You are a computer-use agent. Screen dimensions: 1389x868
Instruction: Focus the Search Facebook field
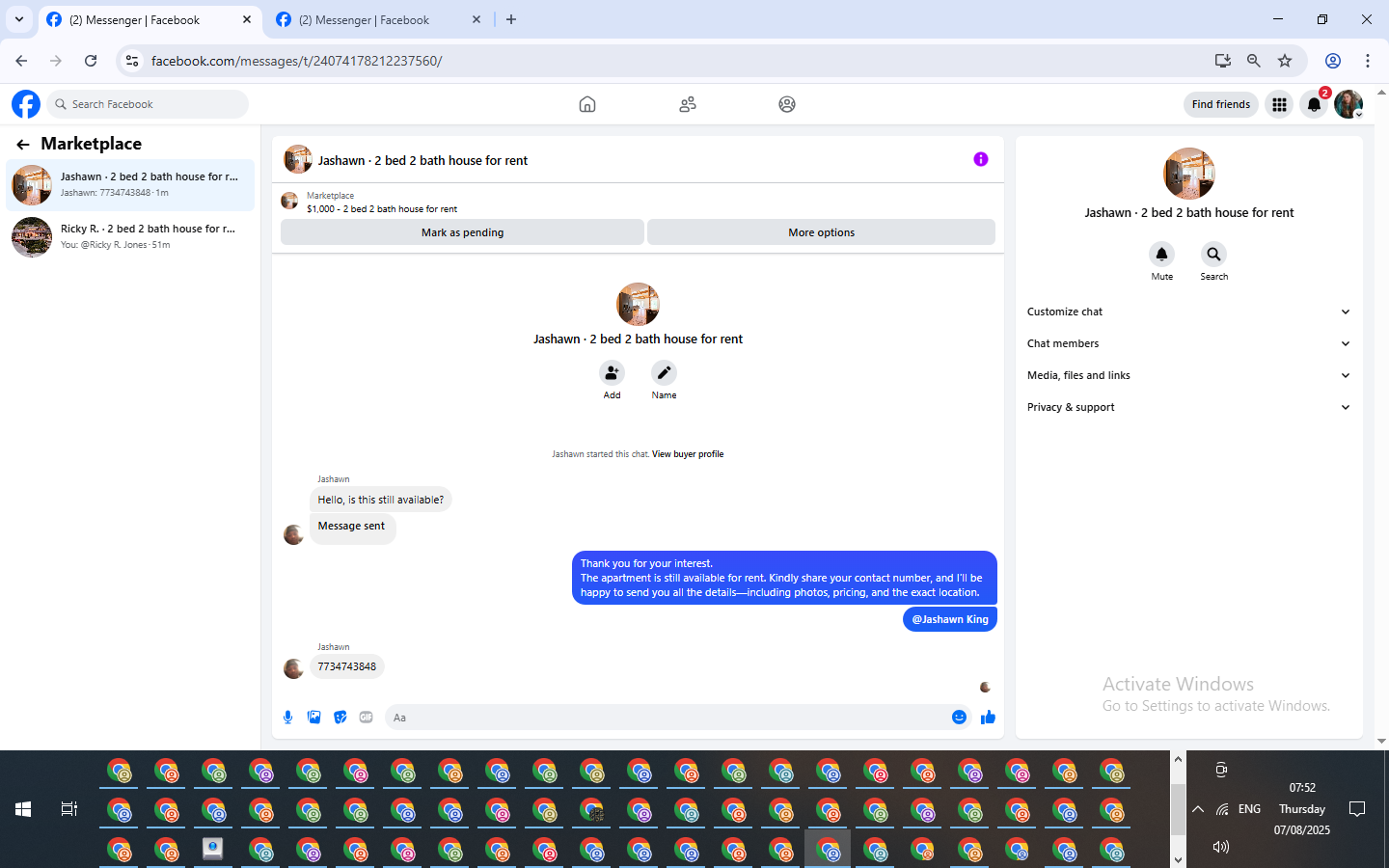(148, 104)
